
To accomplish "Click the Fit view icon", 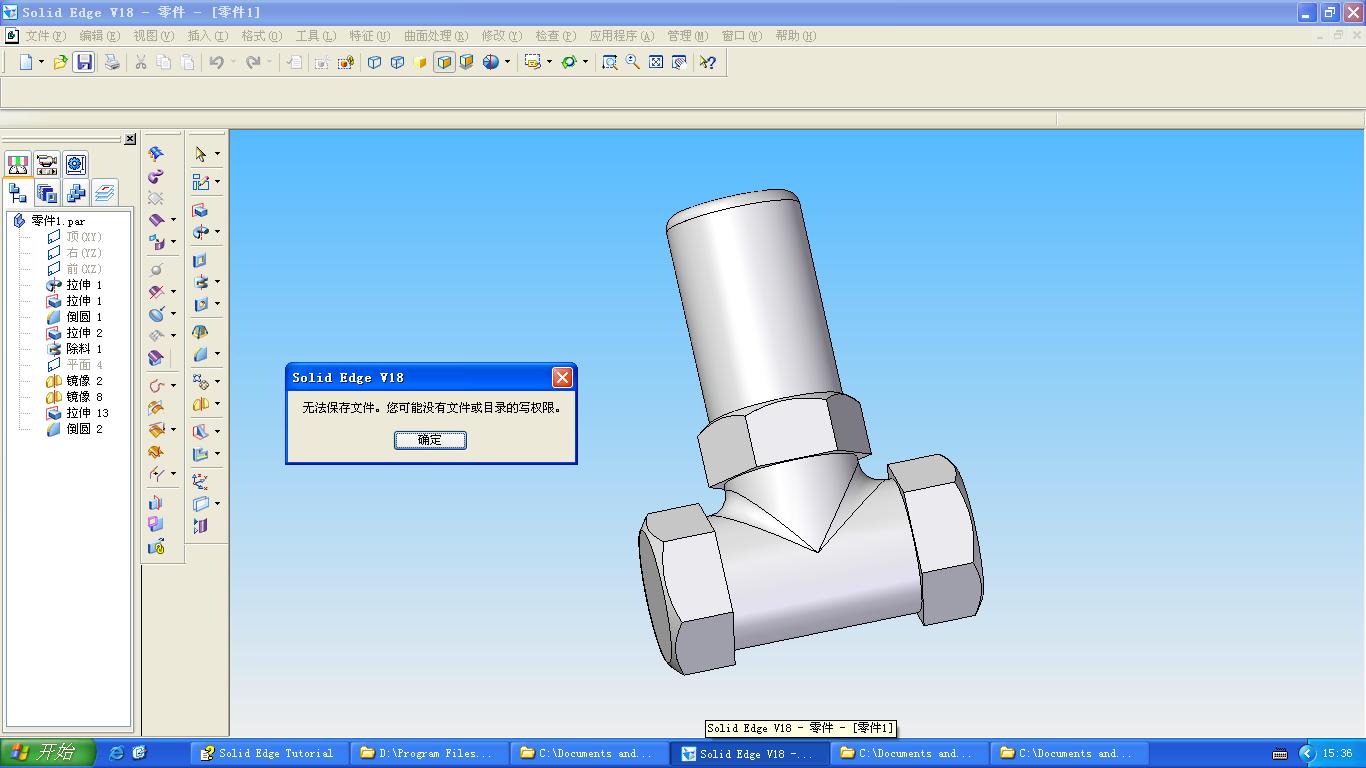I will pos(656,62).
